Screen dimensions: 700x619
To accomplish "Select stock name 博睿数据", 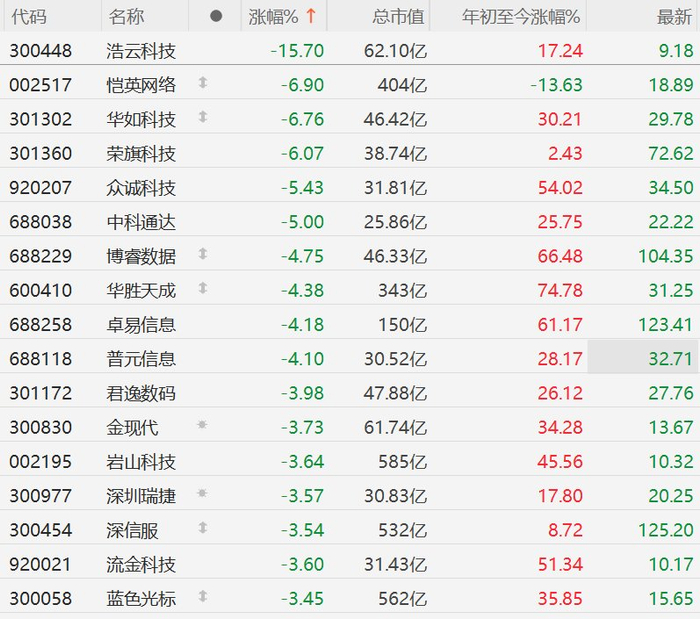I will click(x=141, y=256).
